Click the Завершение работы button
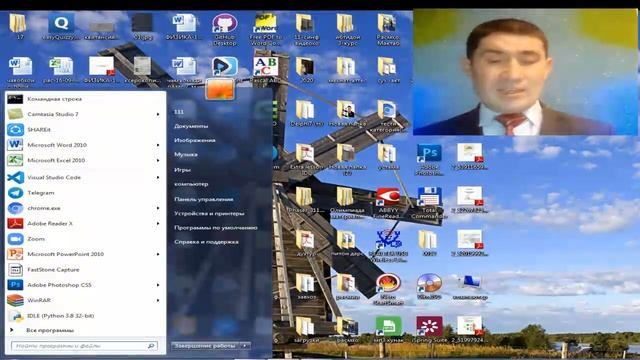Viewport: 640px width, 360px height. tap(206, 346)
